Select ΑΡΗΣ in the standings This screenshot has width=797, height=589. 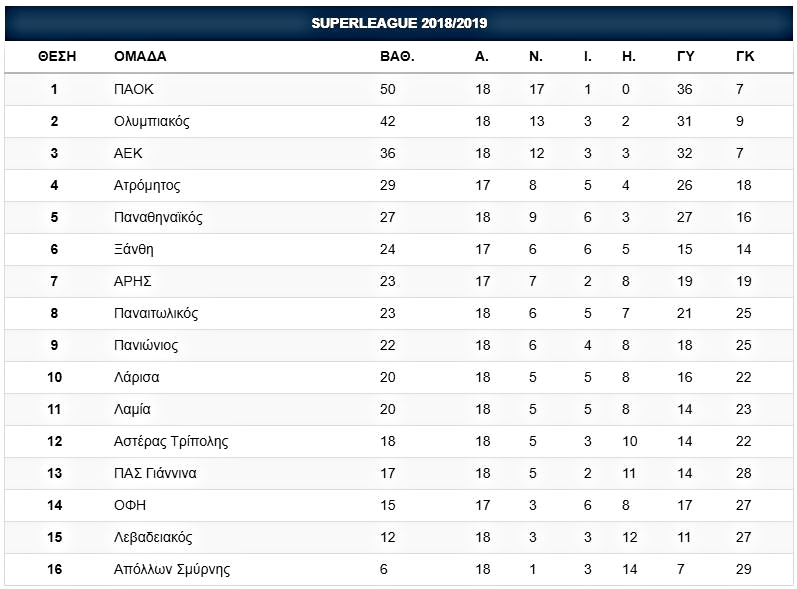coord(133,282)
